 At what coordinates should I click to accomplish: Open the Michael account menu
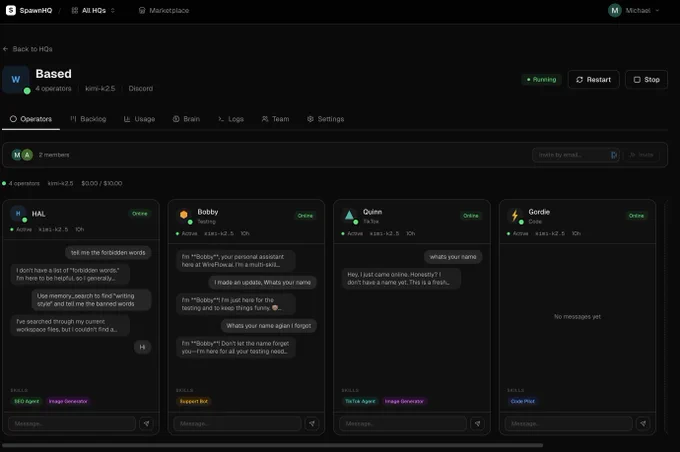tap(634, 10)
